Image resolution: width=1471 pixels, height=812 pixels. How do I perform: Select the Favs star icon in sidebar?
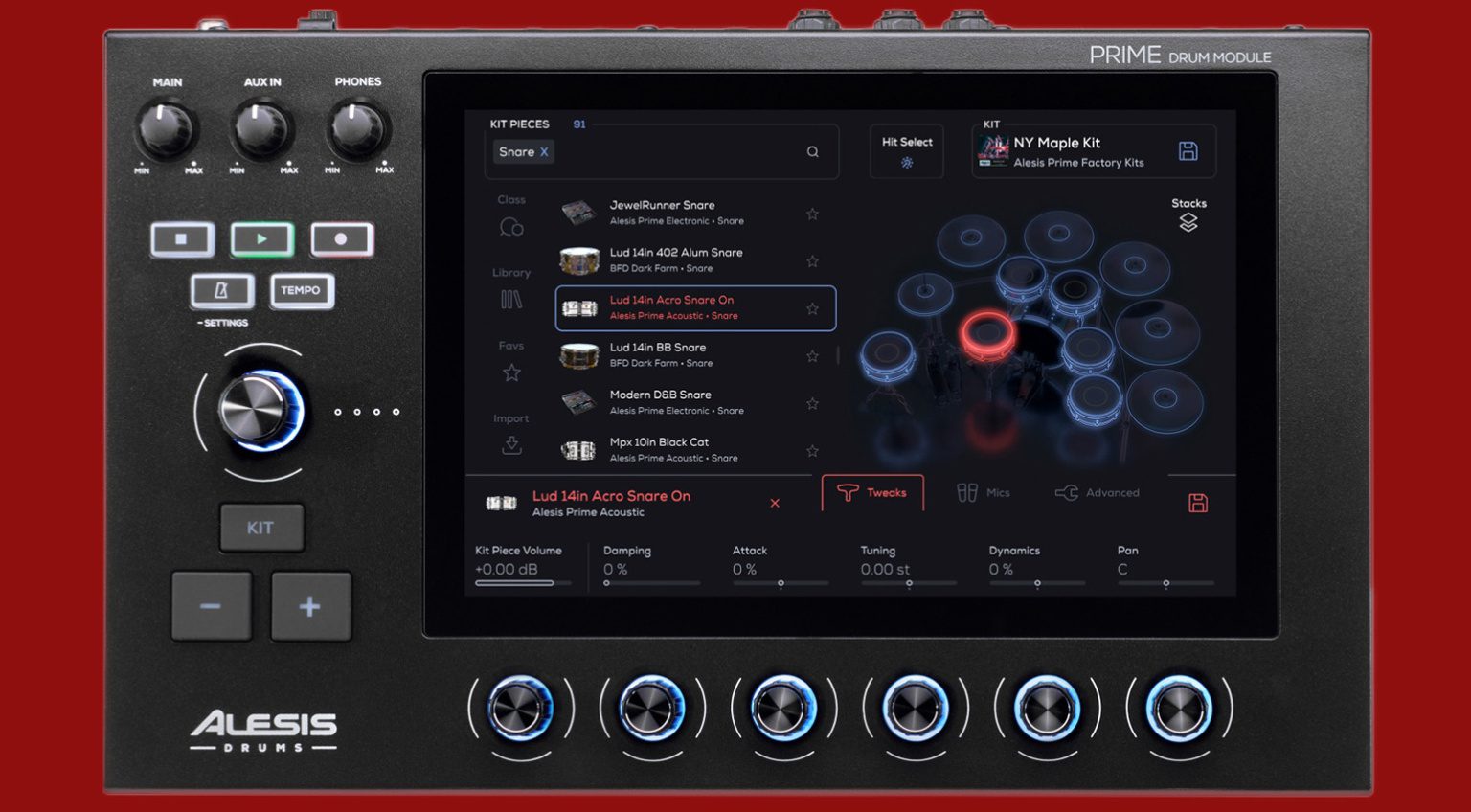[x=511, y=372]
